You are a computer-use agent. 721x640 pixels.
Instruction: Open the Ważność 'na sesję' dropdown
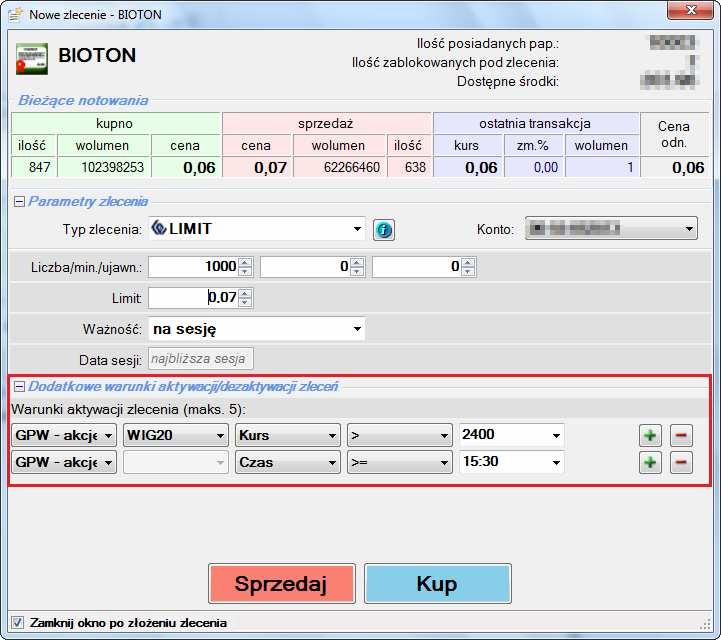coord(257,329)
